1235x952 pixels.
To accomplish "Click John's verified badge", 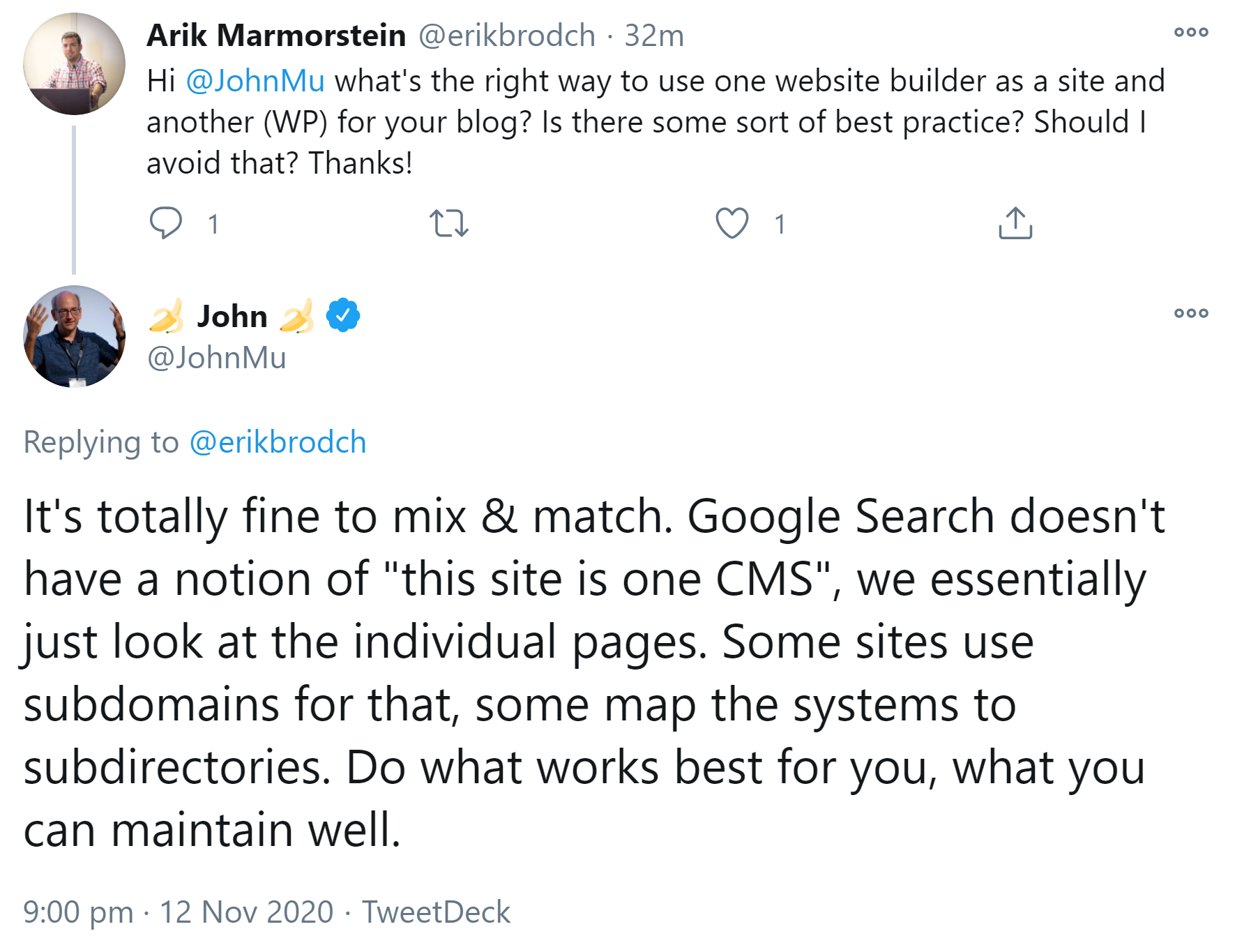I will [x=341, y=315].
